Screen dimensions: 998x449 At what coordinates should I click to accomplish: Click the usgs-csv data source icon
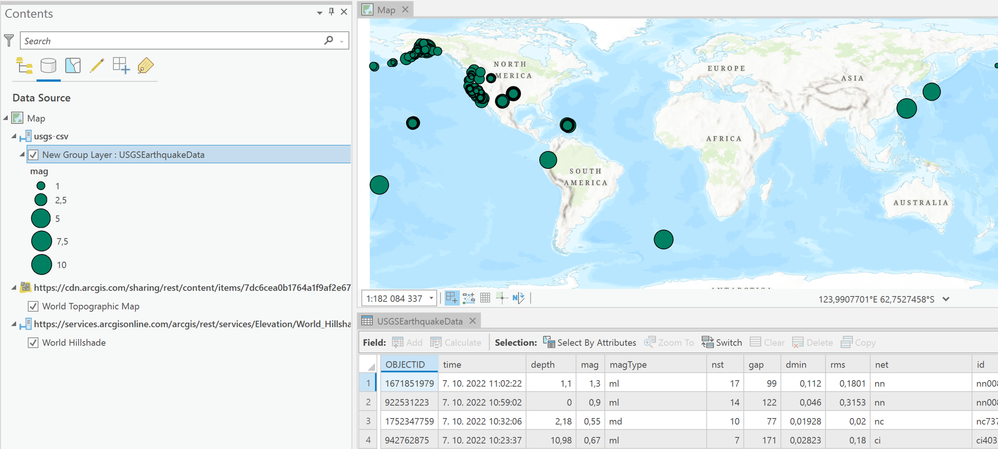click(27, 136)
